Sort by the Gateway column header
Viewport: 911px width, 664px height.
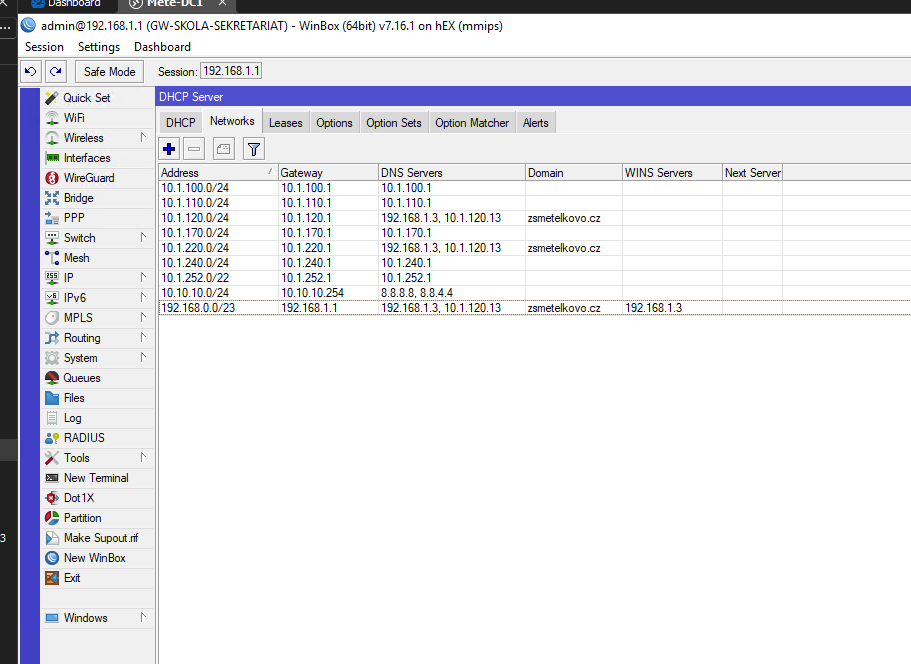(327, 173)
